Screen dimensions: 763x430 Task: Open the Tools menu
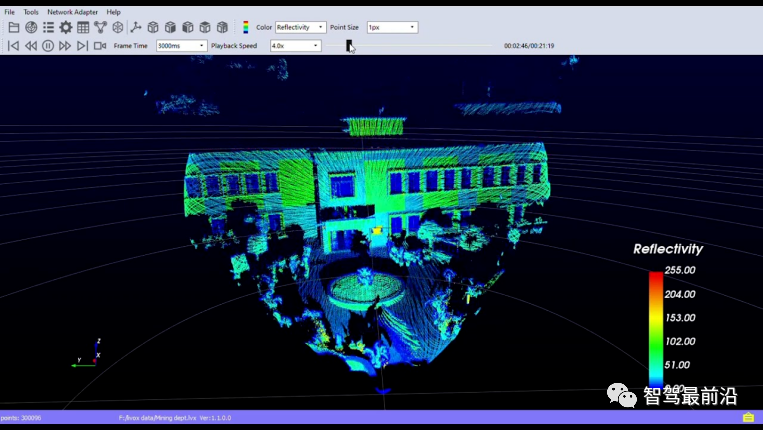[x=31, y=12]
